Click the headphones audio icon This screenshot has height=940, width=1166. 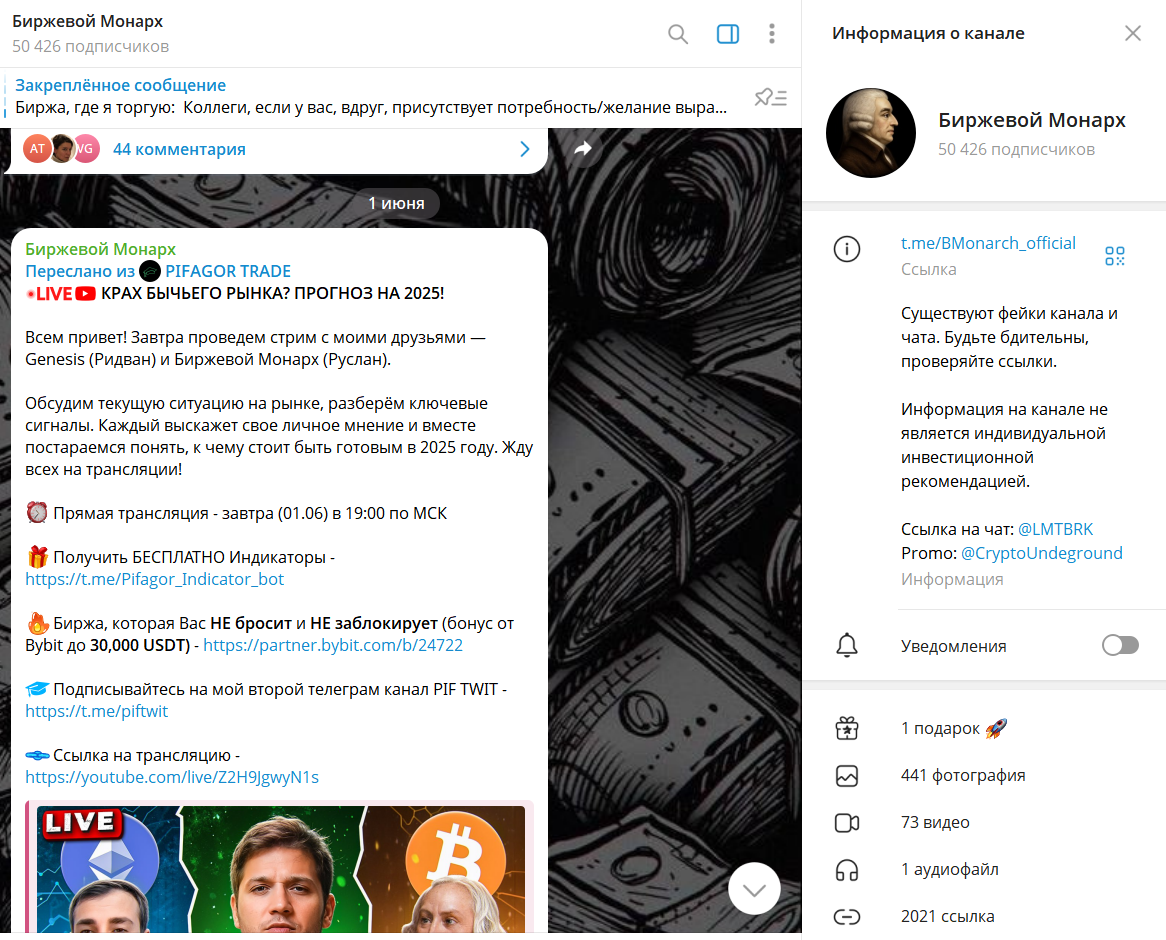(x=847, y=869)
